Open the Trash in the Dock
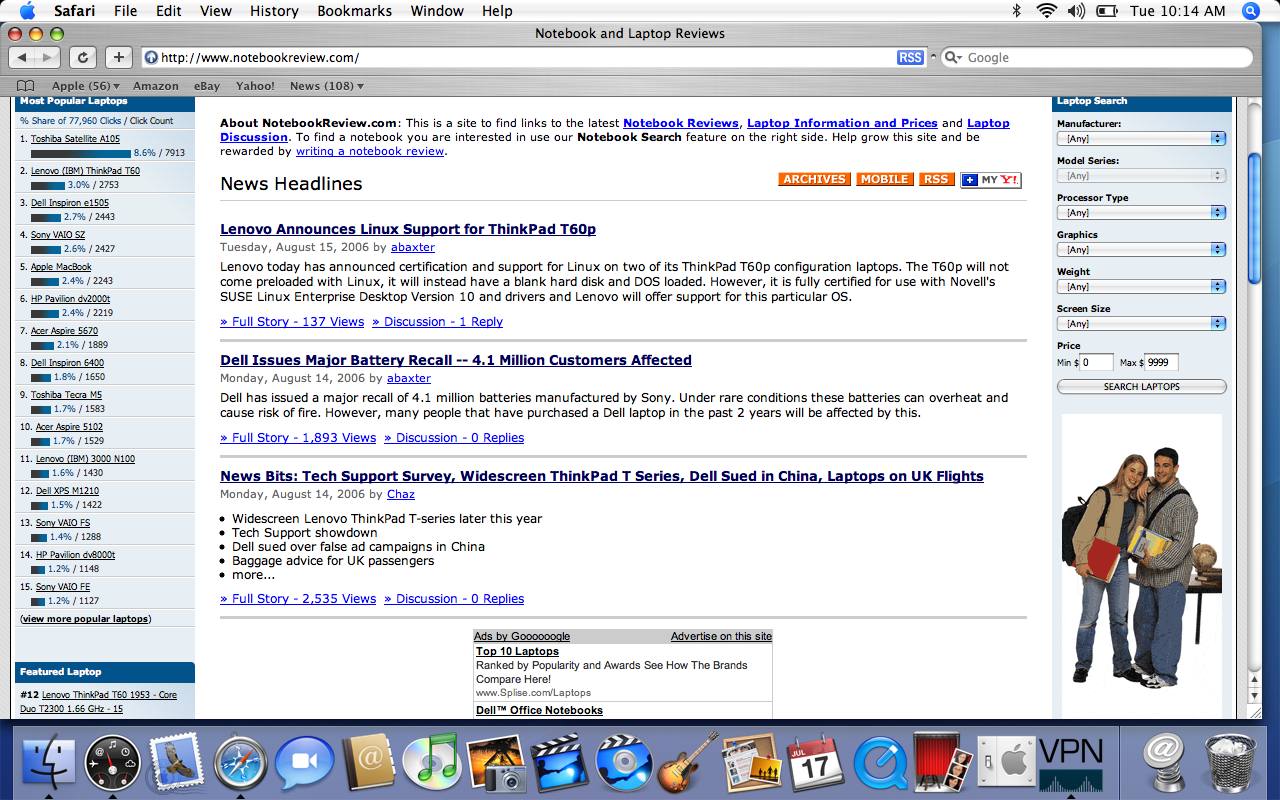 (1232, 764)
